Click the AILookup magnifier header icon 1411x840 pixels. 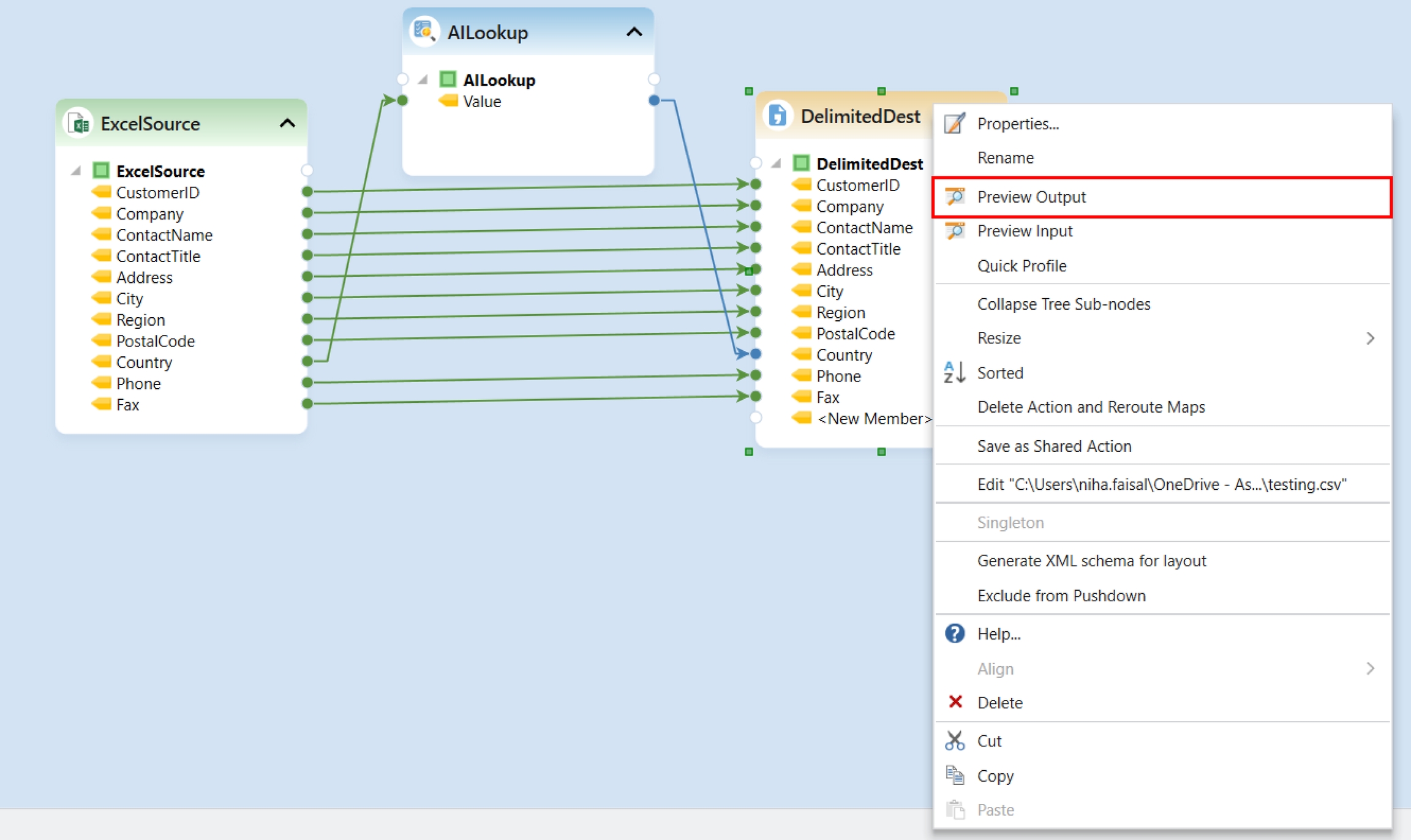pyautogui.click(x=424, y=31)
